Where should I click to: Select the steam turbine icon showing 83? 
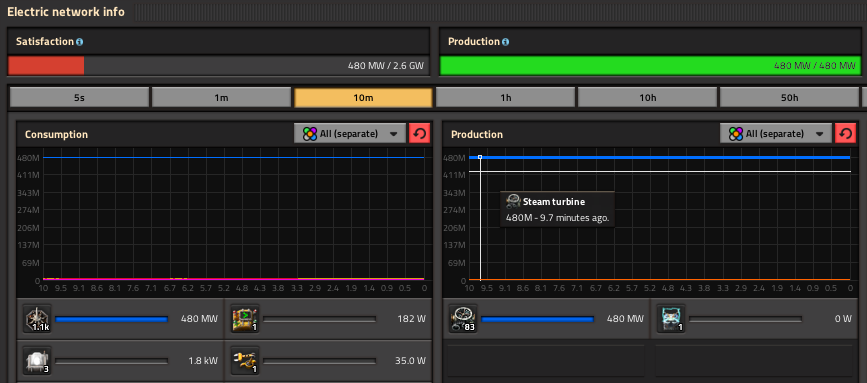[463, 319]
